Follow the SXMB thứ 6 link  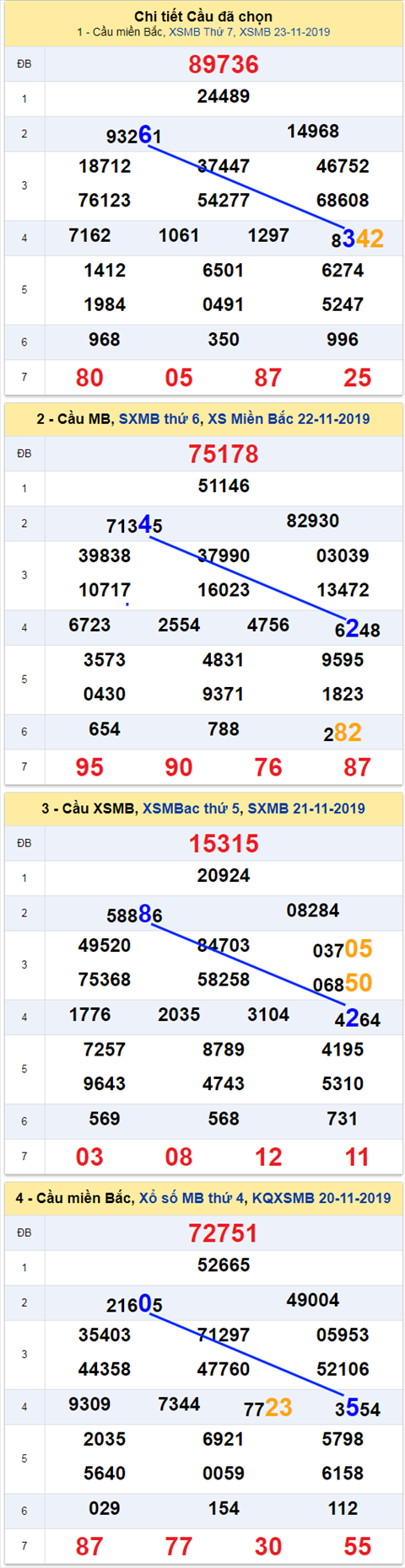click(159, 419)
